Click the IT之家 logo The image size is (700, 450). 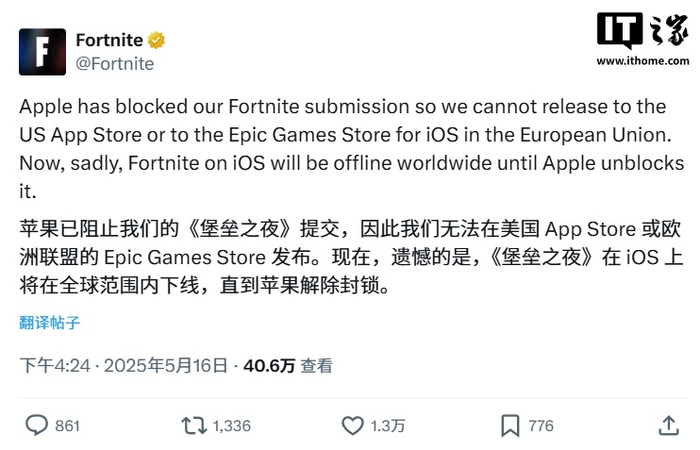pyautogui.click(x=635, y=34)
